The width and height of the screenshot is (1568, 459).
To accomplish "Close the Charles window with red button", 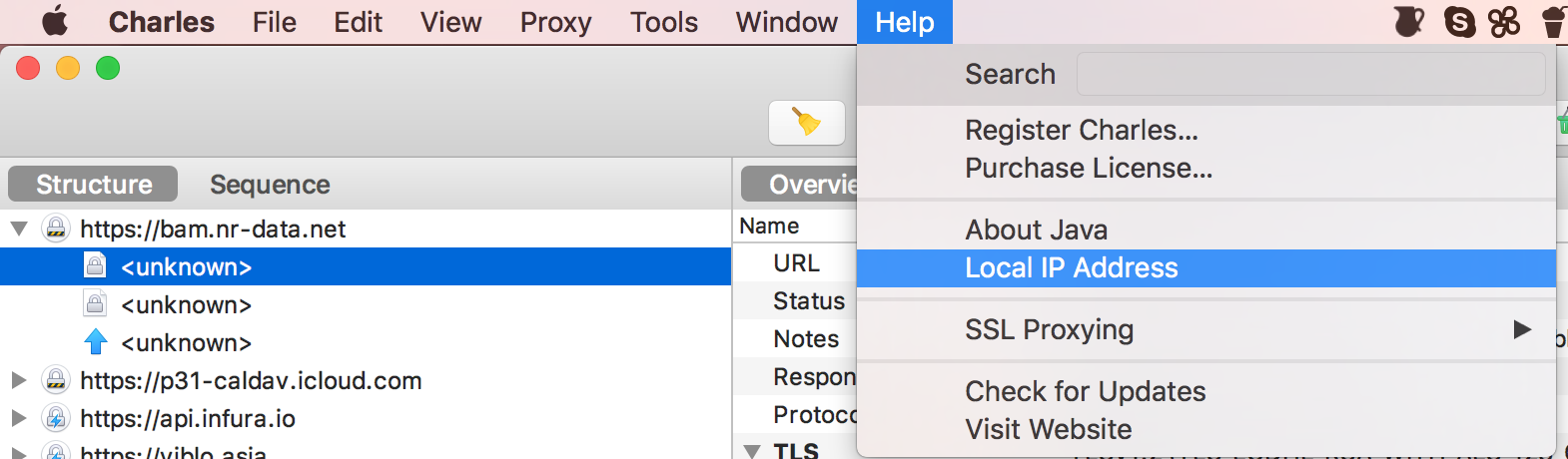I will (28, 68).
